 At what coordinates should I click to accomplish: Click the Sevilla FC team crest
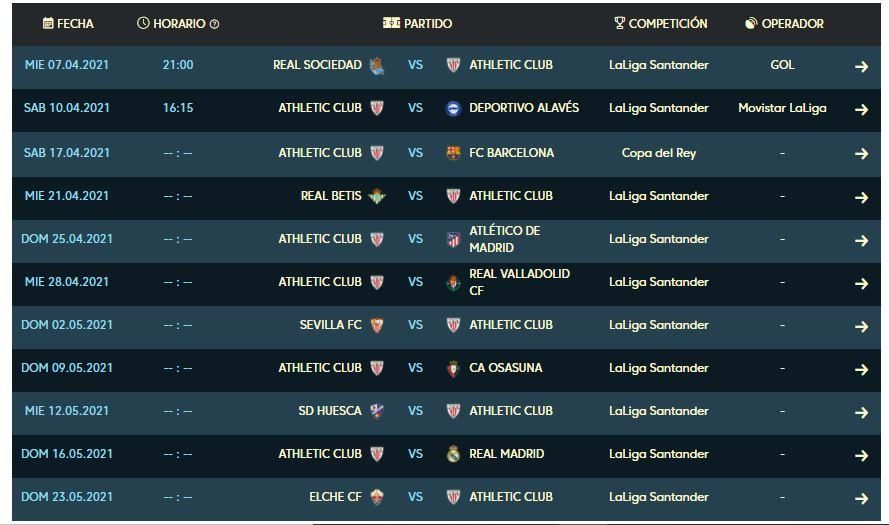tap(377, 325)
